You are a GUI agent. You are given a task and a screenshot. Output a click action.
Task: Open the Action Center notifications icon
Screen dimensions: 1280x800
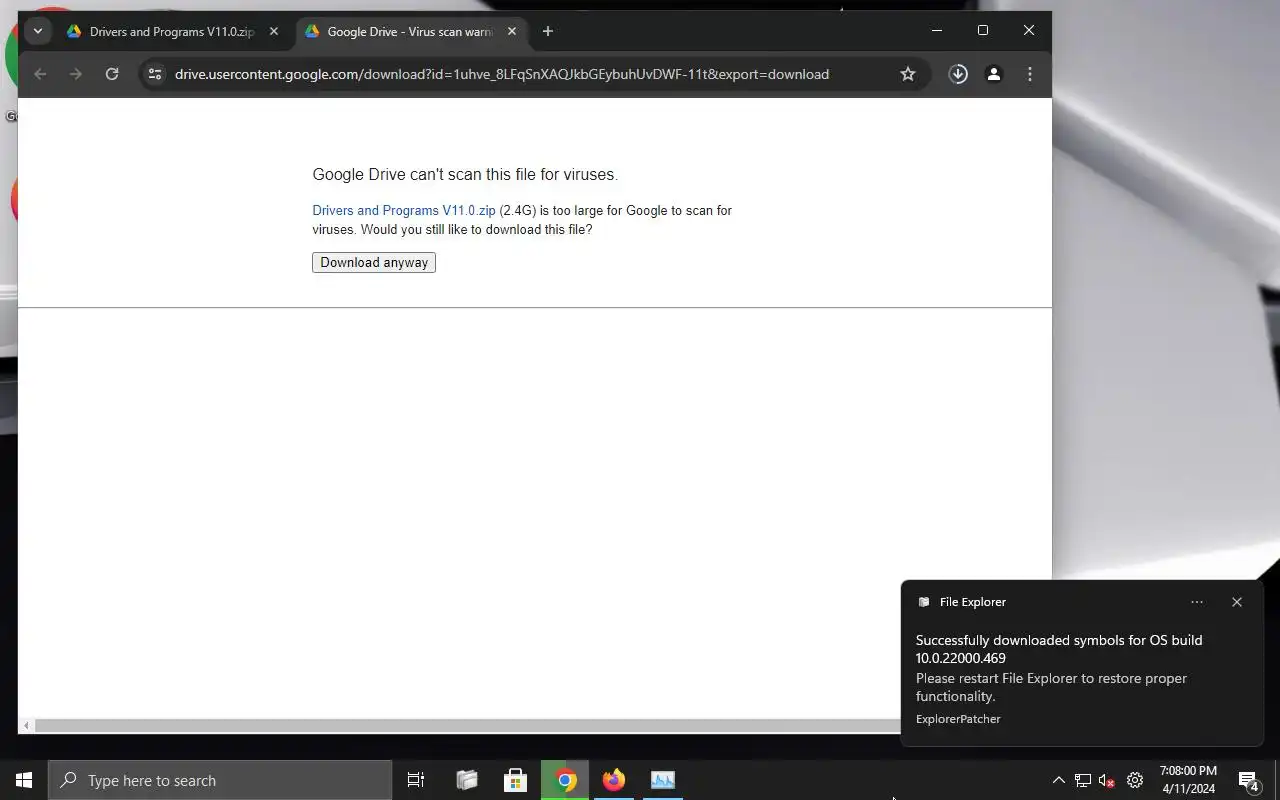[x=1248, y=781]
